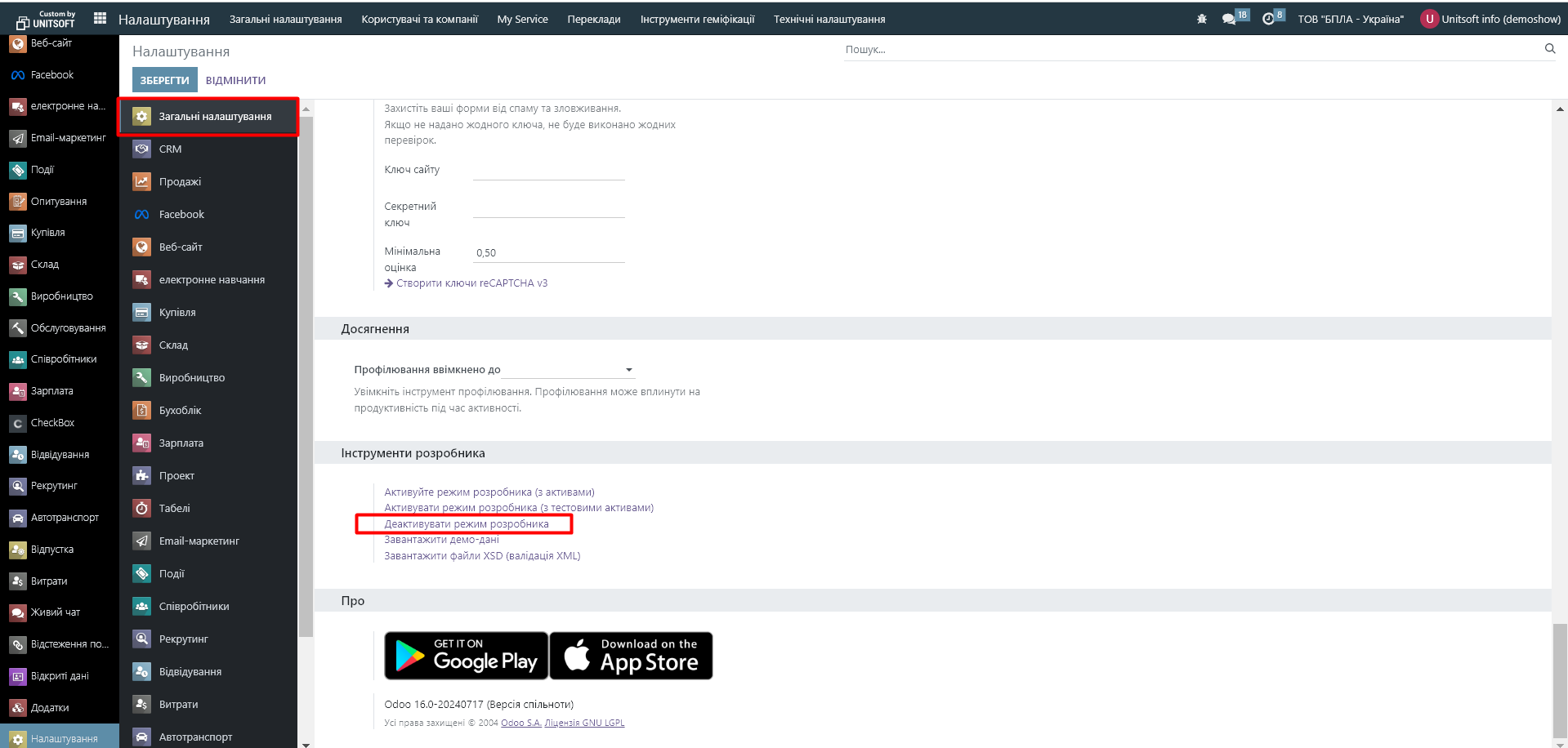Click the Google Play badge
This screenshot has height=748, width=1568.
tap(466, 656)
